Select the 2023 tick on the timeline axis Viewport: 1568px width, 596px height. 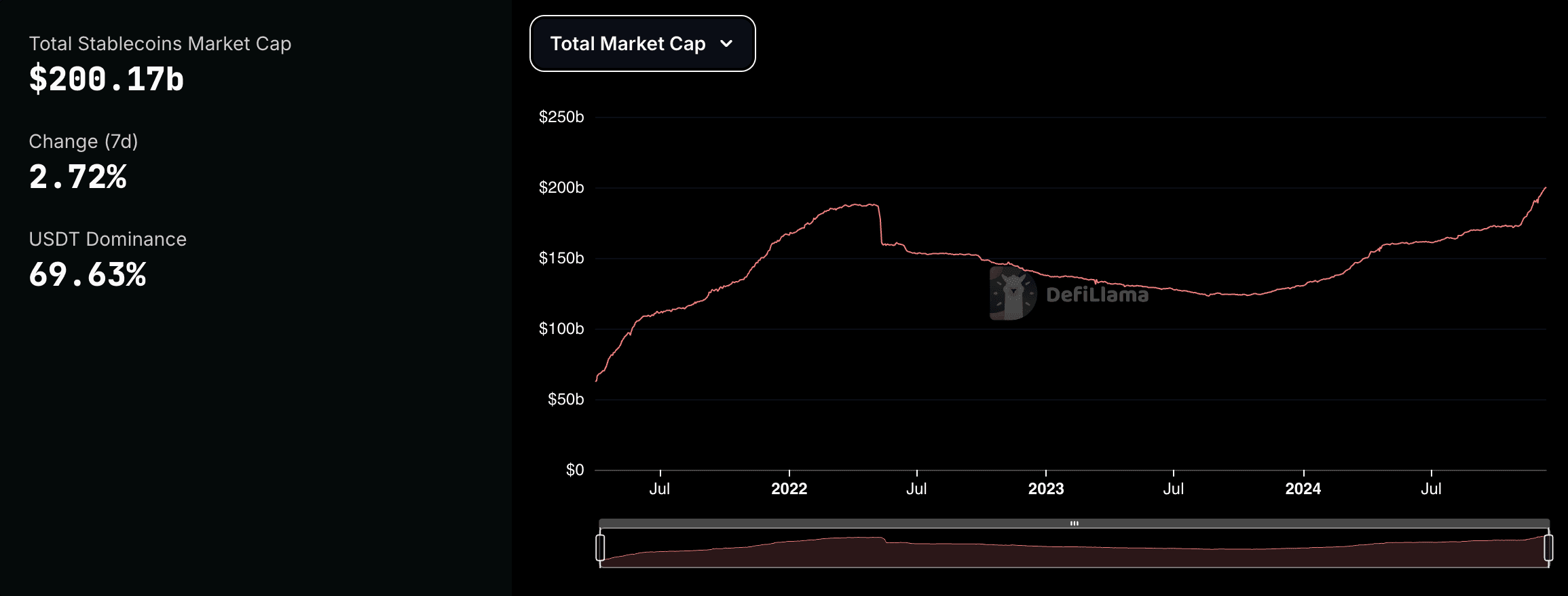[1046, 489]
